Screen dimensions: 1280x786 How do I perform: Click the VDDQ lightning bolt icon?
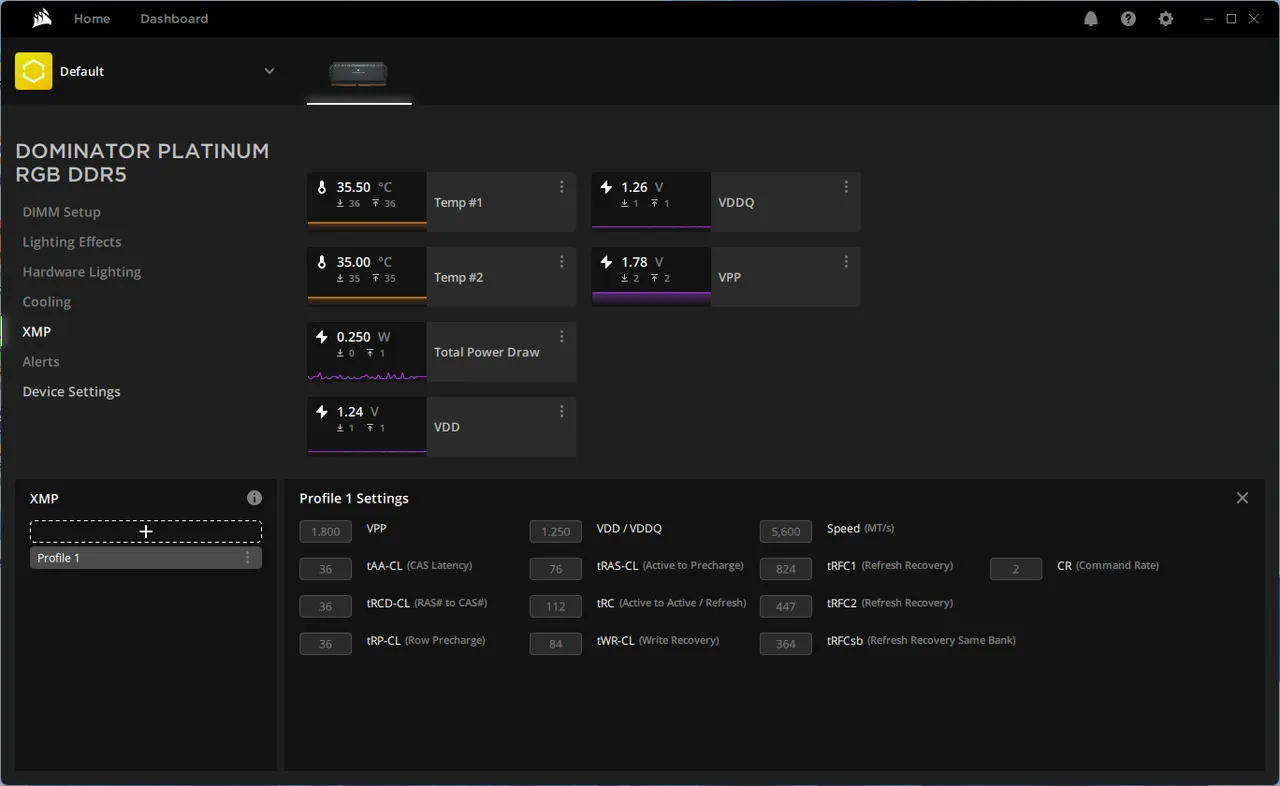tap(606, 187)
